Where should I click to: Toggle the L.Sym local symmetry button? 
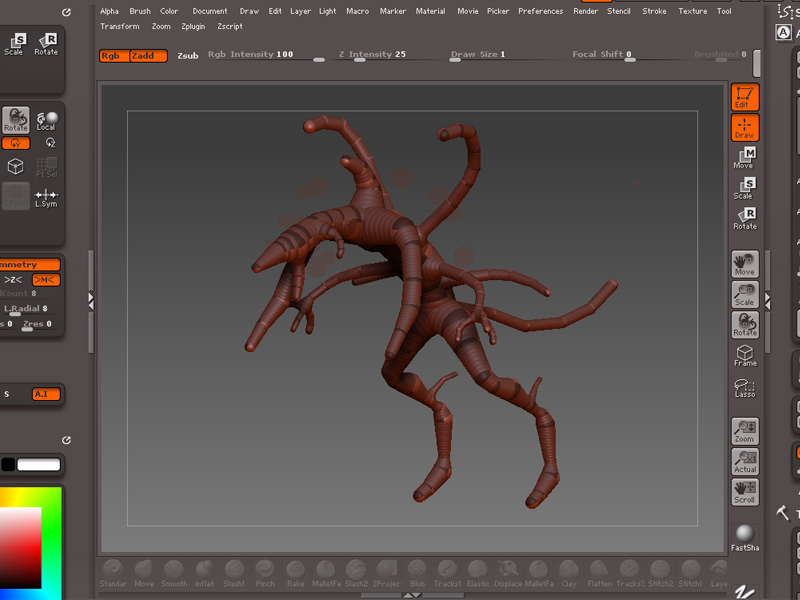click(x=46, y=197)
